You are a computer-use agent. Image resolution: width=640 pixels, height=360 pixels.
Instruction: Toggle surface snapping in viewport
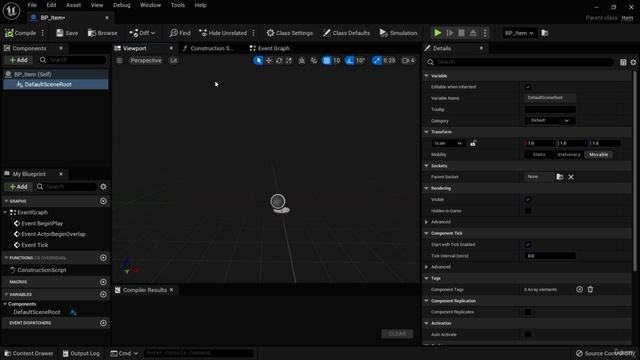coord(314,60)
